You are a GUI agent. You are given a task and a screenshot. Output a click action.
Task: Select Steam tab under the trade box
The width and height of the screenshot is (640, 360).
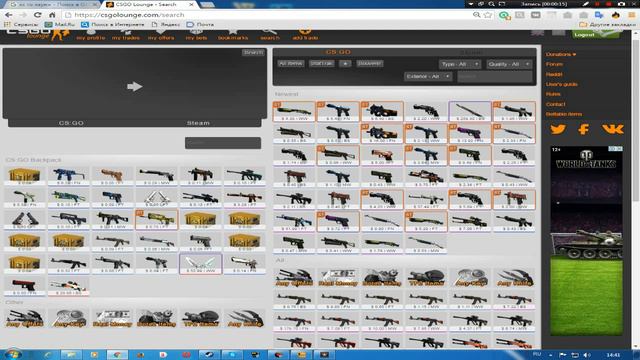[198, 123]
